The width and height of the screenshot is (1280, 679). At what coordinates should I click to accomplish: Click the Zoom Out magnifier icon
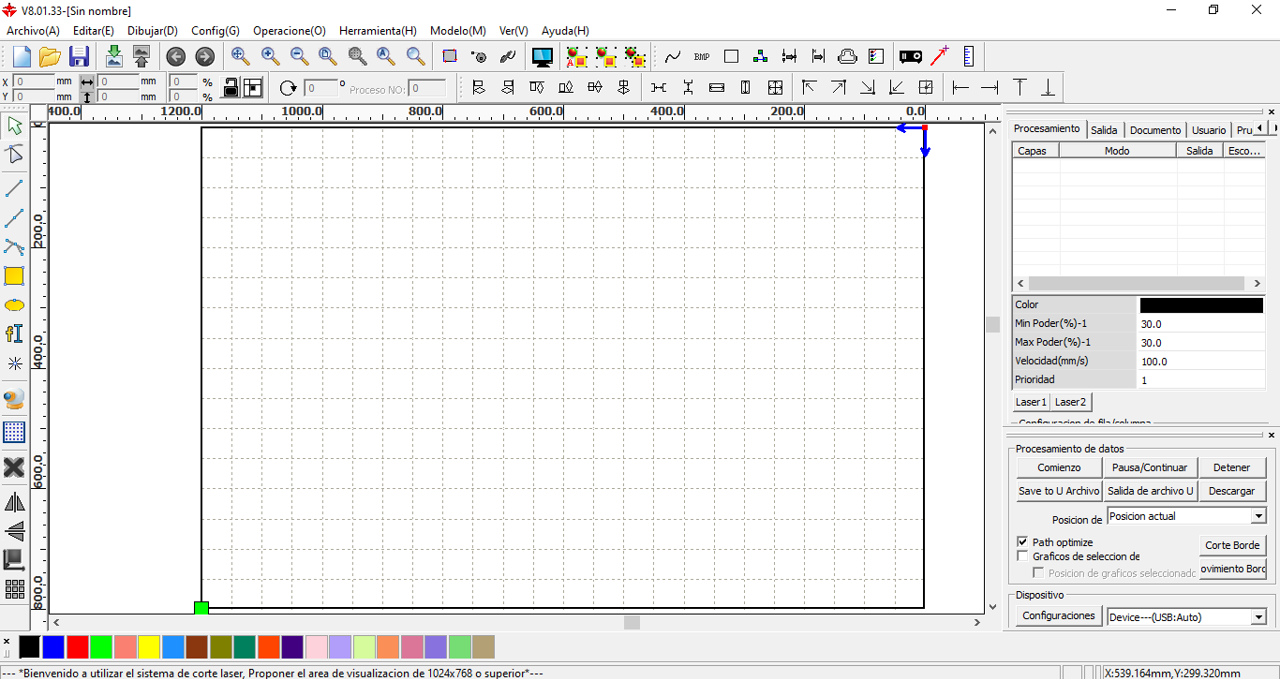point(299,57)
